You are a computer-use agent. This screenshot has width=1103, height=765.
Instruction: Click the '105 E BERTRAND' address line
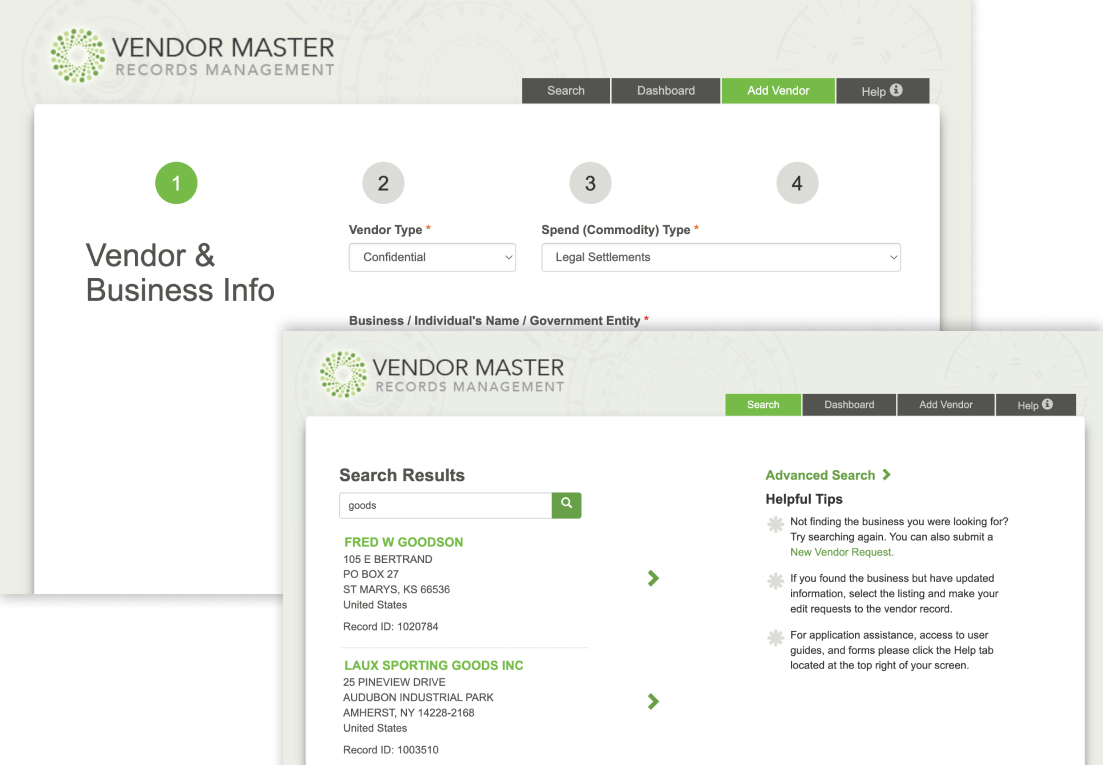388,559
